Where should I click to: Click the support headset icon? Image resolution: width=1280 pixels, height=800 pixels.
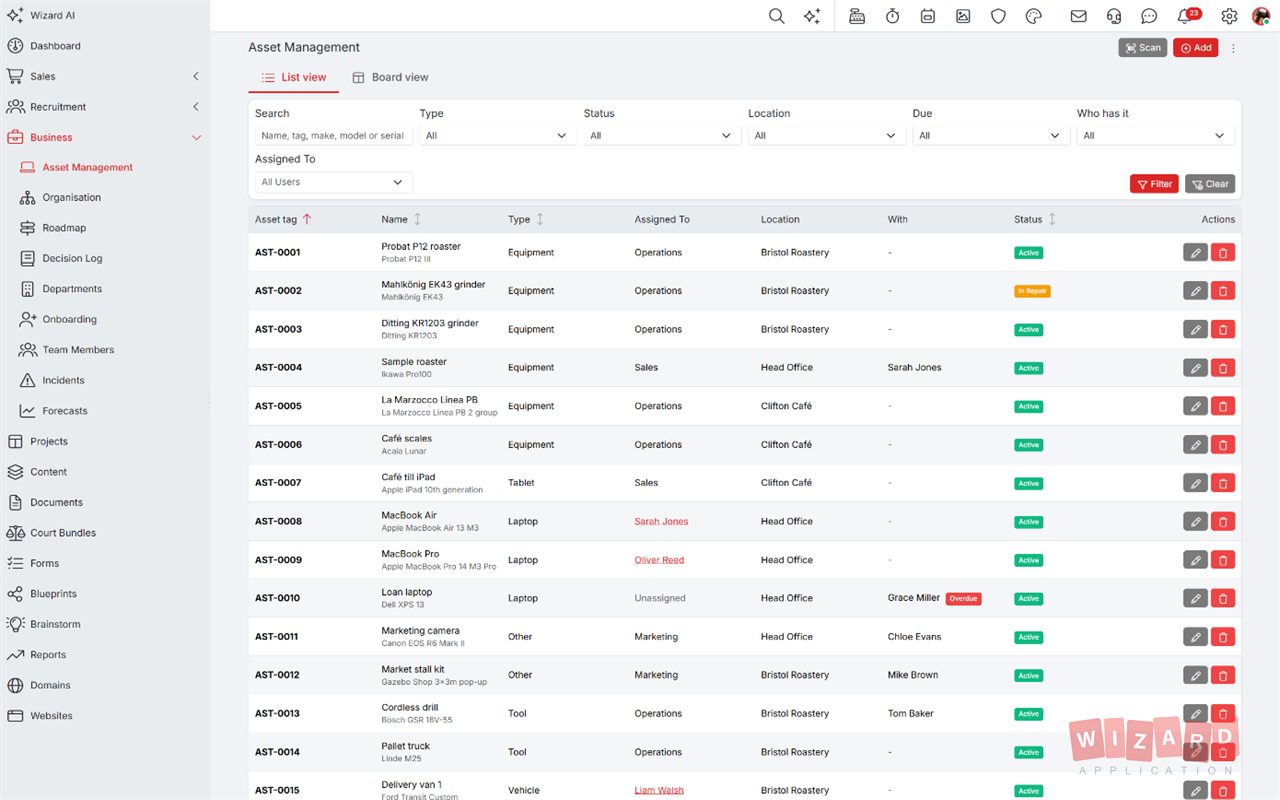coord(1114,16)
